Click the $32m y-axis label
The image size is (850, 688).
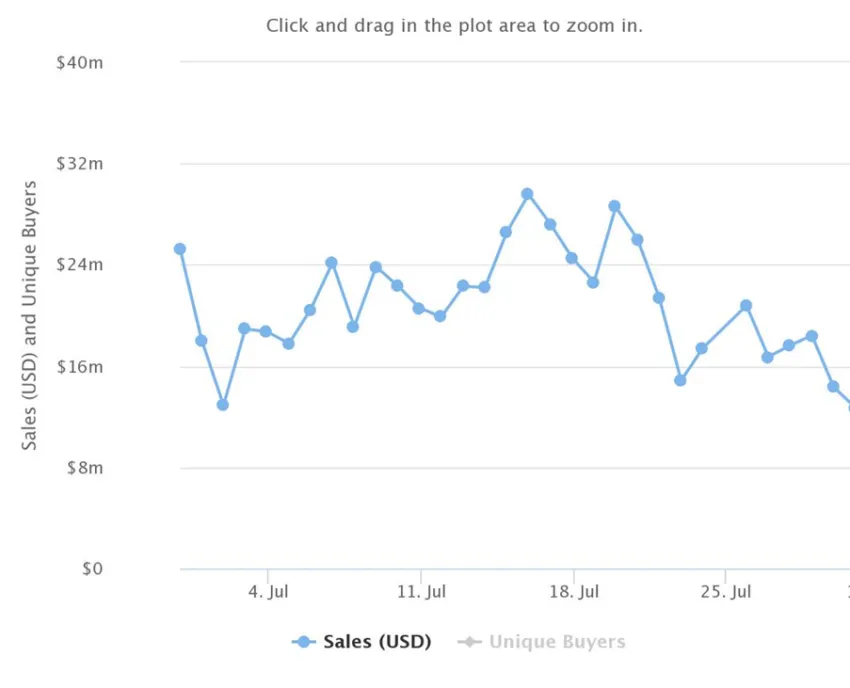[x=80, y=164]
